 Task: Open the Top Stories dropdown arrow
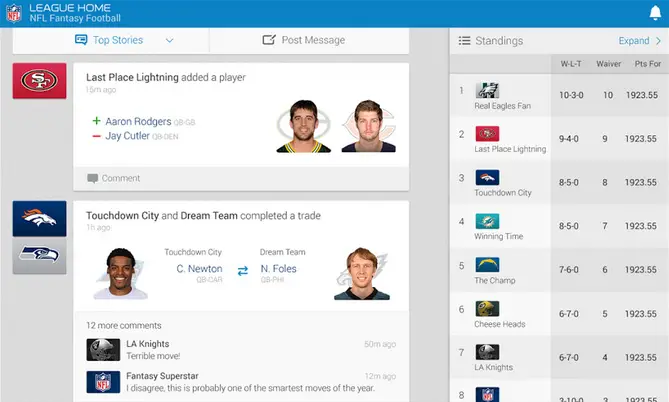point(169,41)
